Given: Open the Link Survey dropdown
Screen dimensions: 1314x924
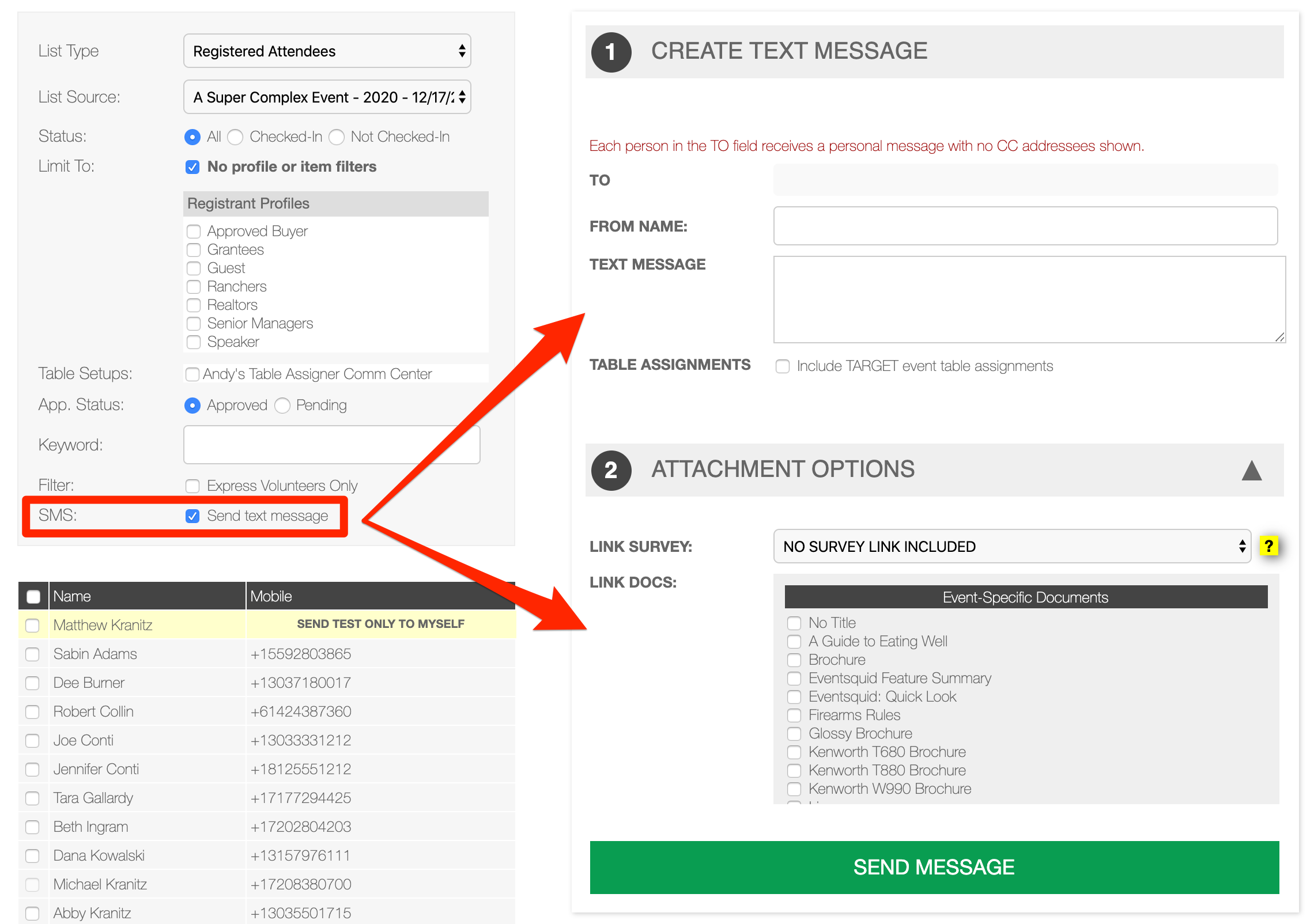Looking at the screenshot, I should (1011, 546).
